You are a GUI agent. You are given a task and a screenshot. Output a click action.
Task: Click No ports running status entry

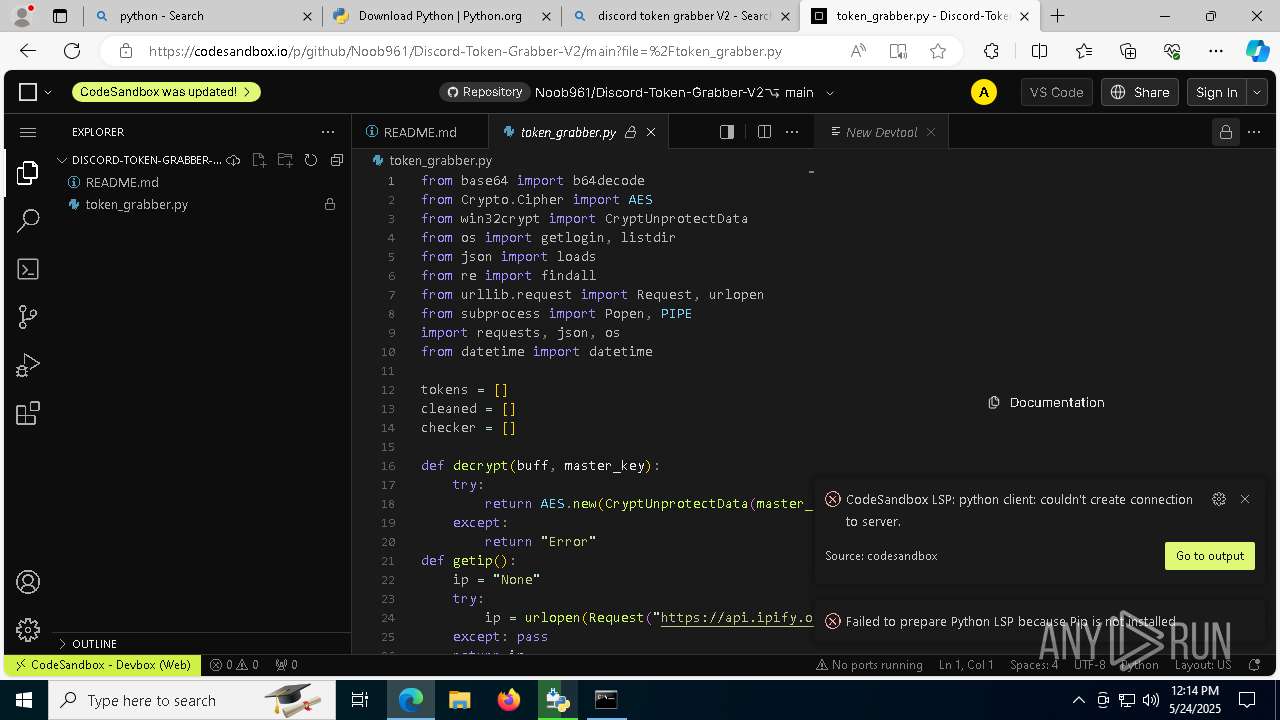[869, 664]
